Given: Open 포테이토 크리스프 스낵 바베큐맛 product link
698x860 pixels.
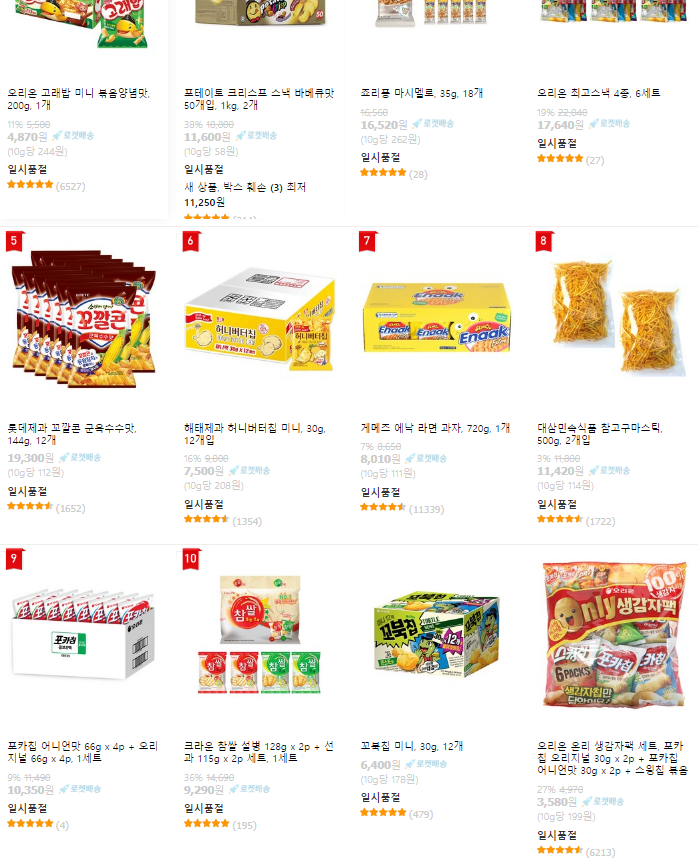Looking at the screenshot, I should click(259, 99).
